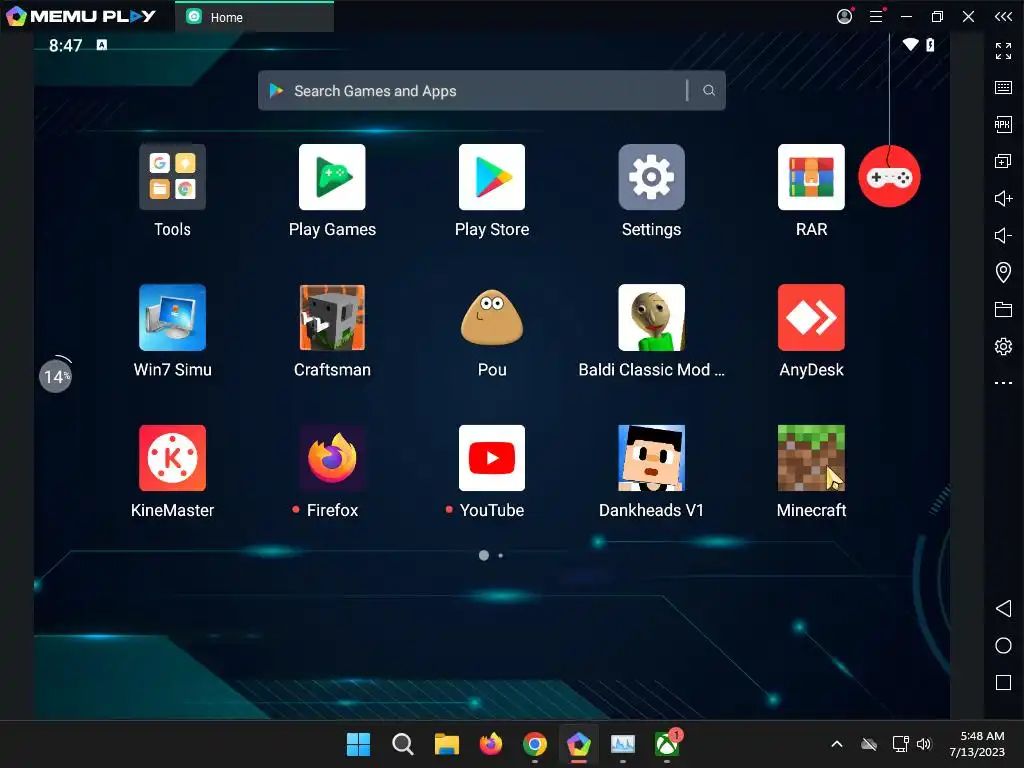Select the Home tab

coord(255,17)
